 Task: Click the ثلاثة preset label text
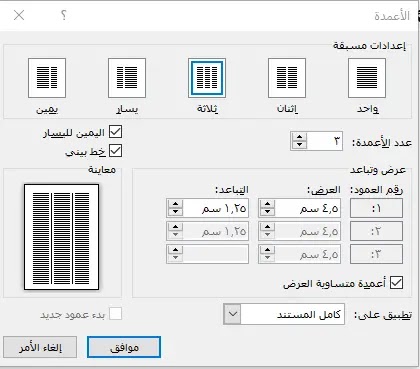[207, 109]
